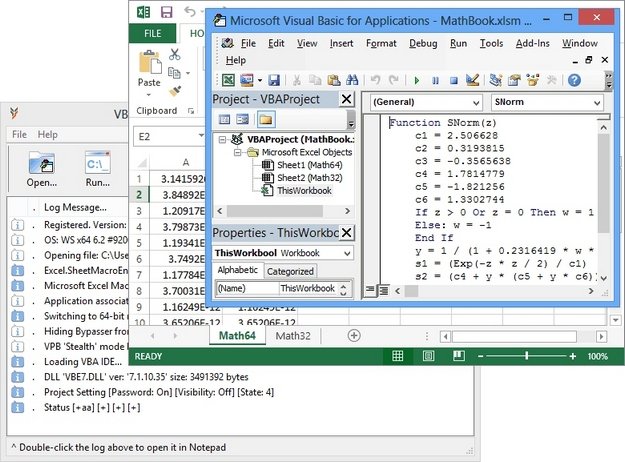The image size is (625, 462).
Task: Save the project with VBA toolbar disk icon
Action: coord(274,80)
